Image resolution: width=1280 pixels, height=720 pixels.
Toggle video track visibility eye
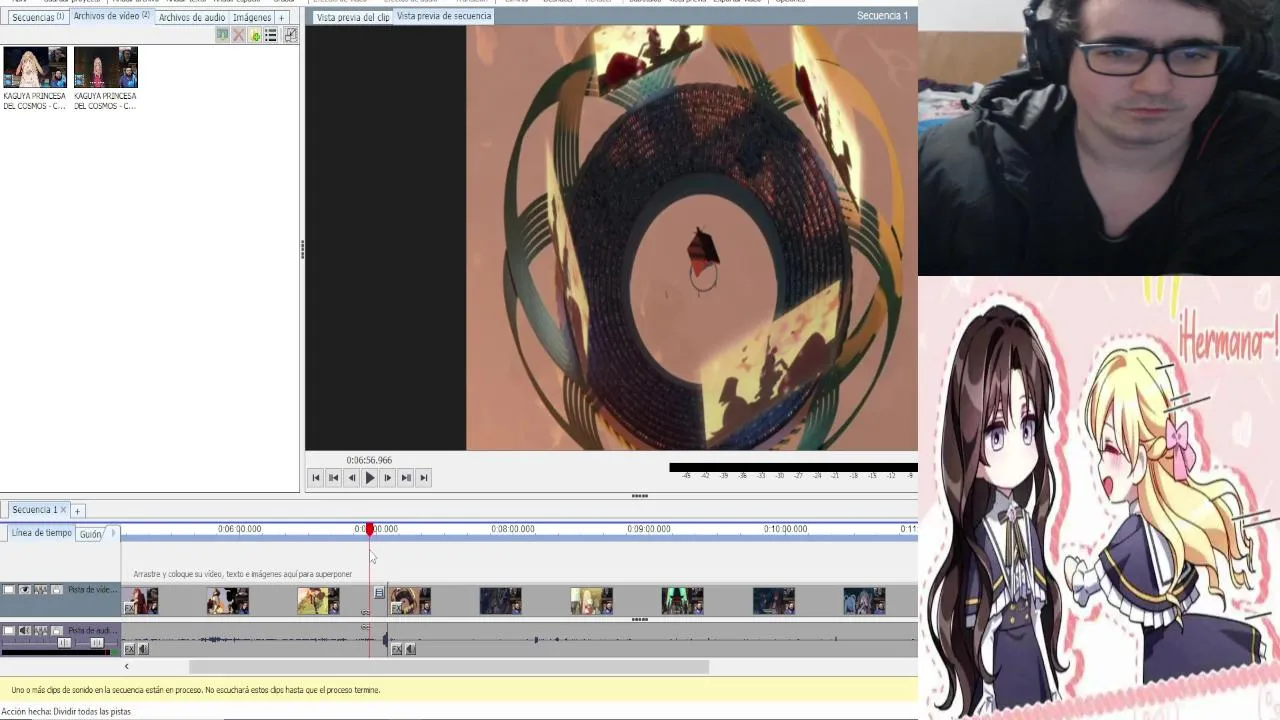click(x=25, y=590)
